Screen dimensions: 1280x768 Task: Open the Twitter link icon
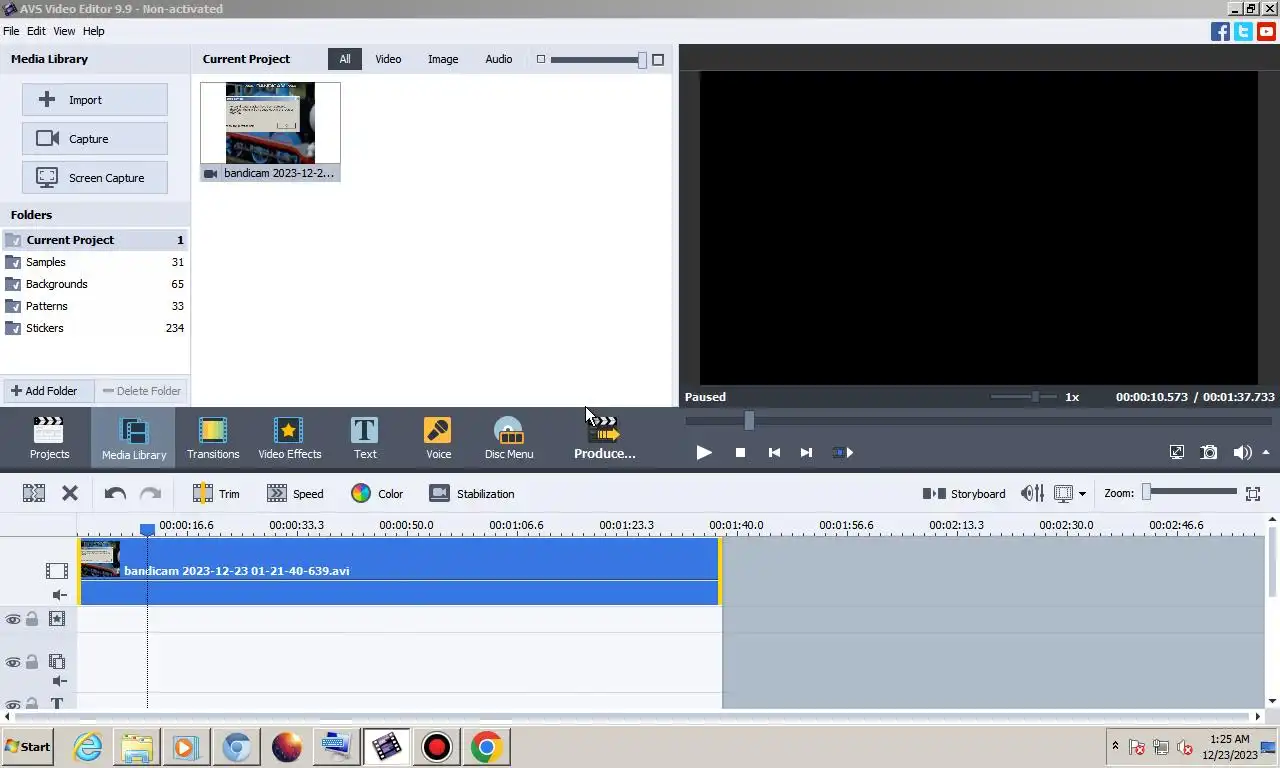1243,31
